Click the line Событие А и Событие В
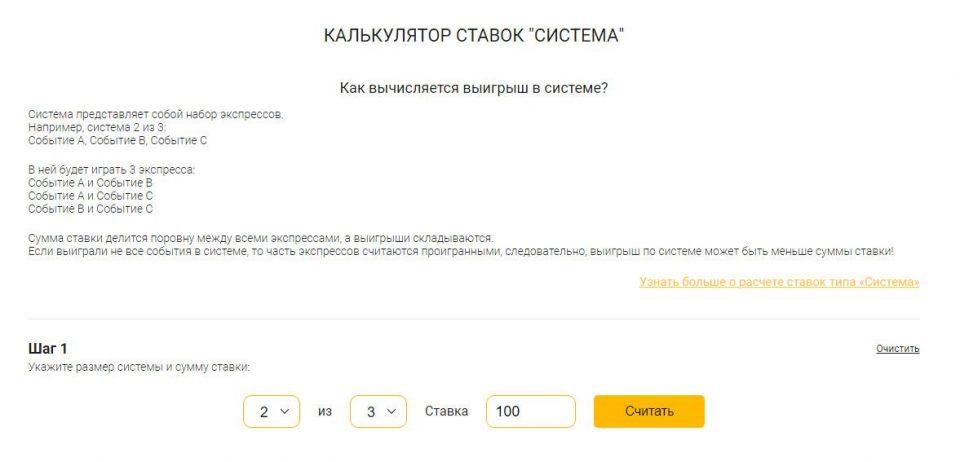This screenshot has height=462, width=960. [90, 183]
